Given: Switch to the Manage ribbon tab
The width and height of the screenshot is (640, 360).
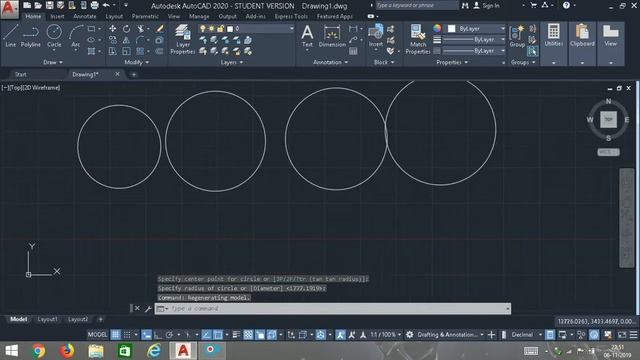Looking at the screenshot, I should point(199,16).
